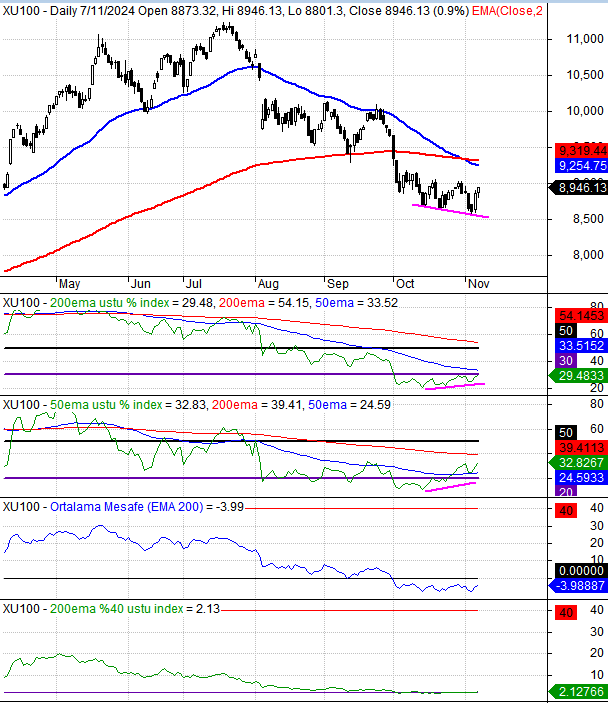
Task: Select the red 54.1453 value tag
Action: tap(581, 316)
